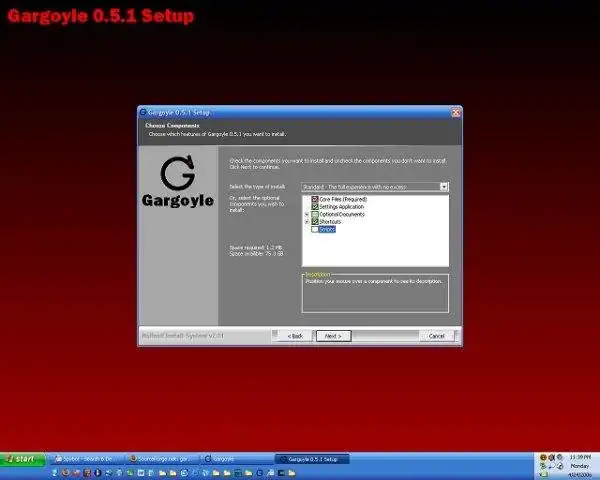Image resolution: width=600 pixels, height=480 pixels.
Task: Click the 'Space required' text
Action: coord(256,248)
